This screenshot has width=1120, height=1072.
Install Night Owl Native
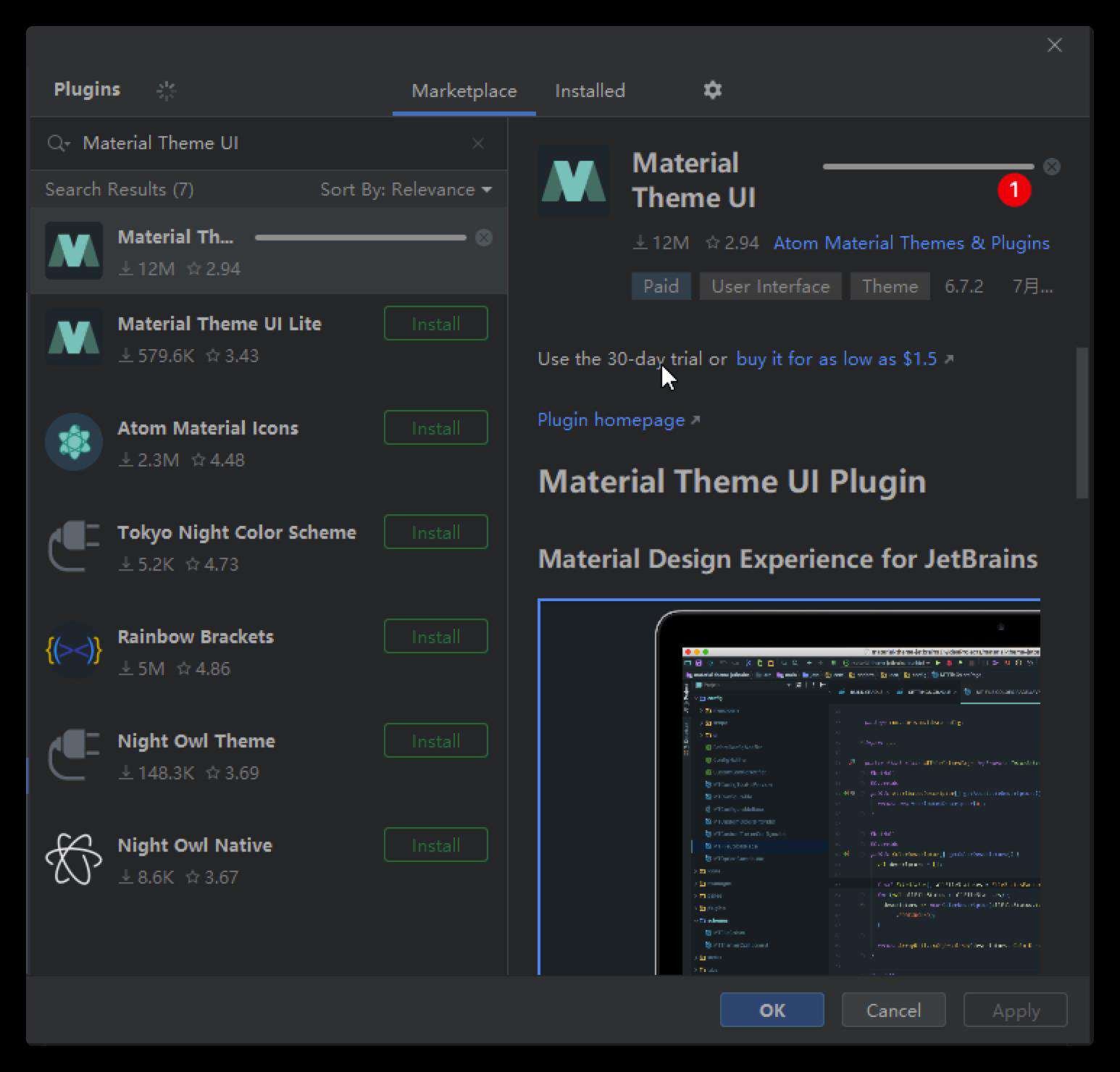point(436,845)
